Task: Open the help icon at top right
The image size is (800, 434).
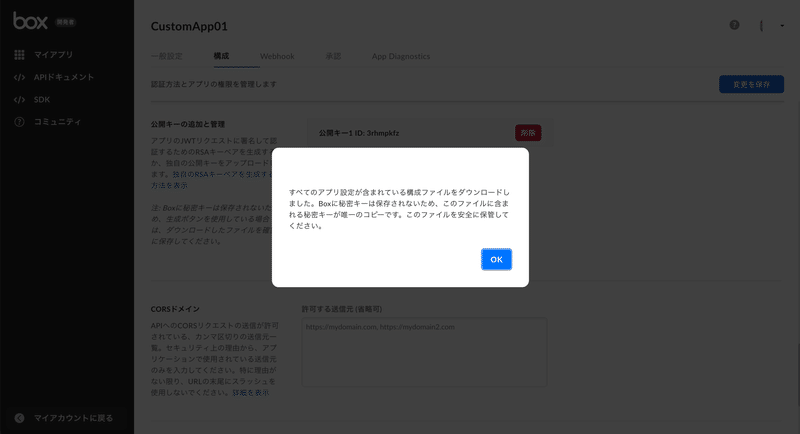Action: (734, 25)
